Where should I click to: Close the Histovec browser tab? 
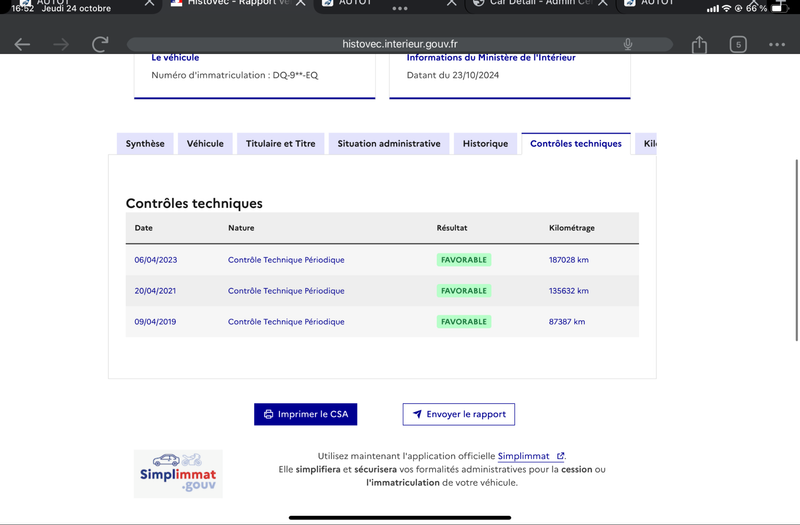tap(301, 3)
